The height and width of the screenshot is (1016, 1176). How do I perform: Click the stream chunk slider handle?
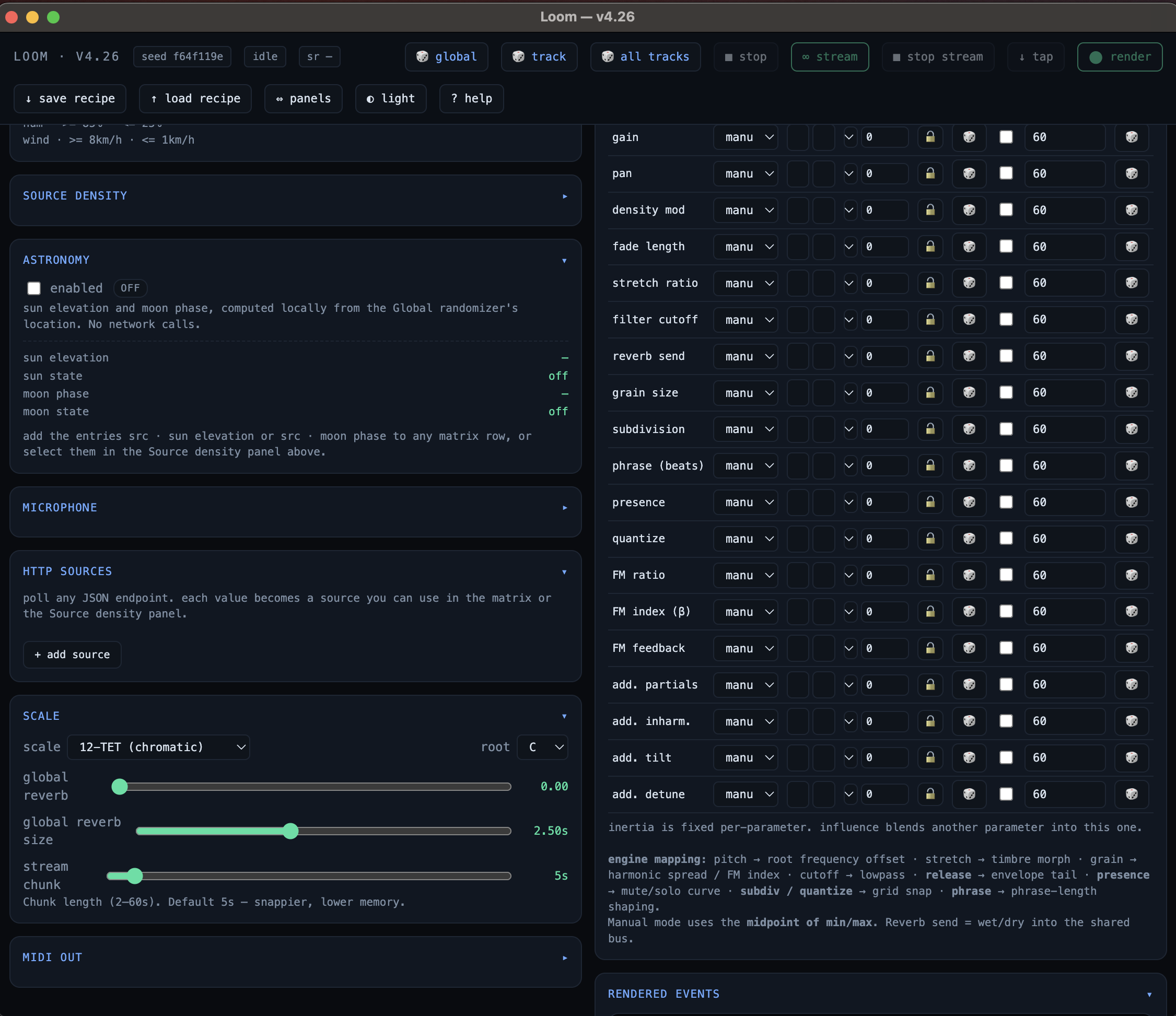134,876
